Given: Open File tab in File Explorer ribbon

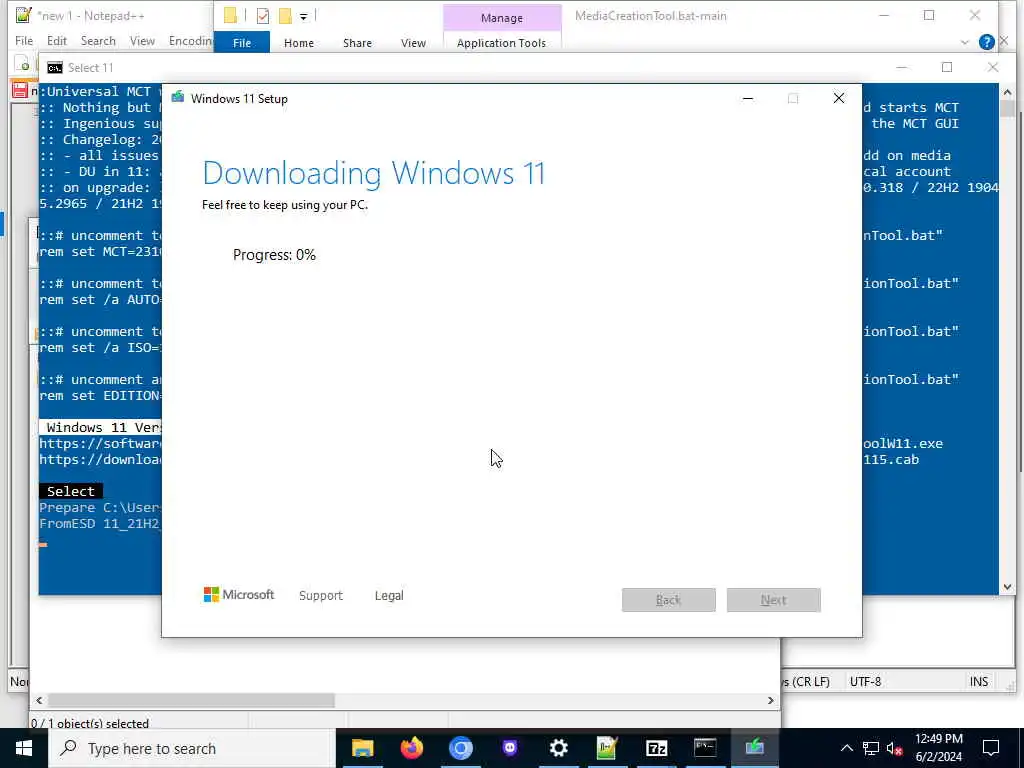Looking at the screenshot, I should tap(242, 42).
